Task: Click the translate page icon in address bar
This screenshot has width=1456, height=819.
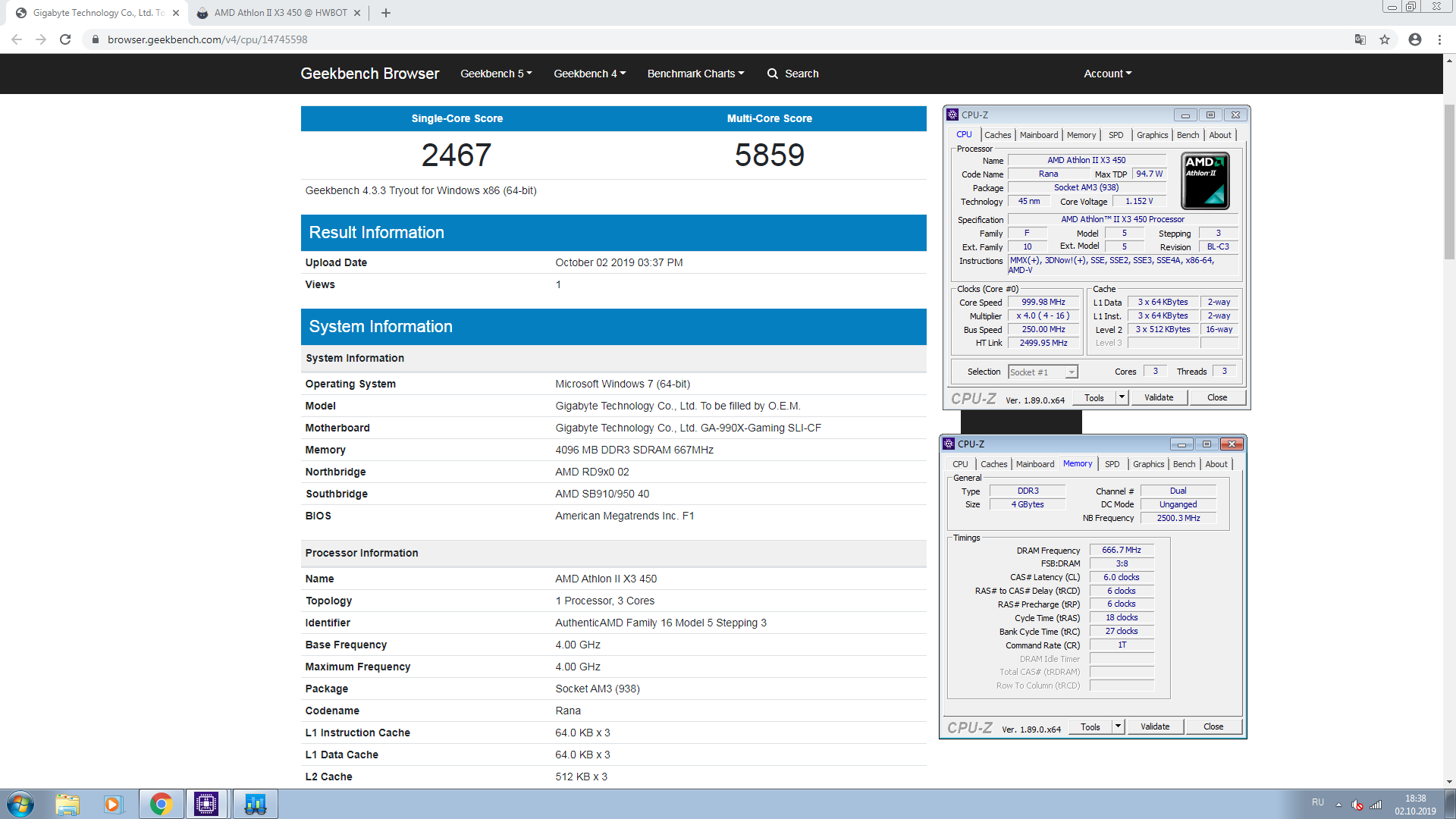Action: [1360, 39]
